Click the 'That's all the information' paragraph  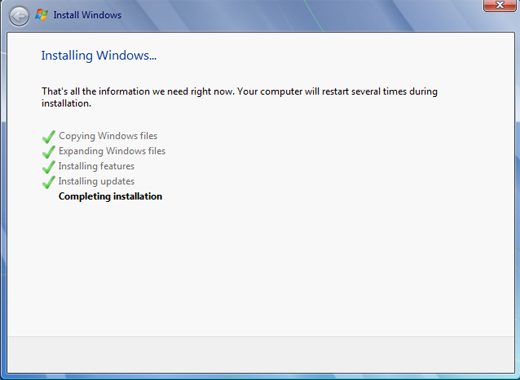[x=239, y=97]
